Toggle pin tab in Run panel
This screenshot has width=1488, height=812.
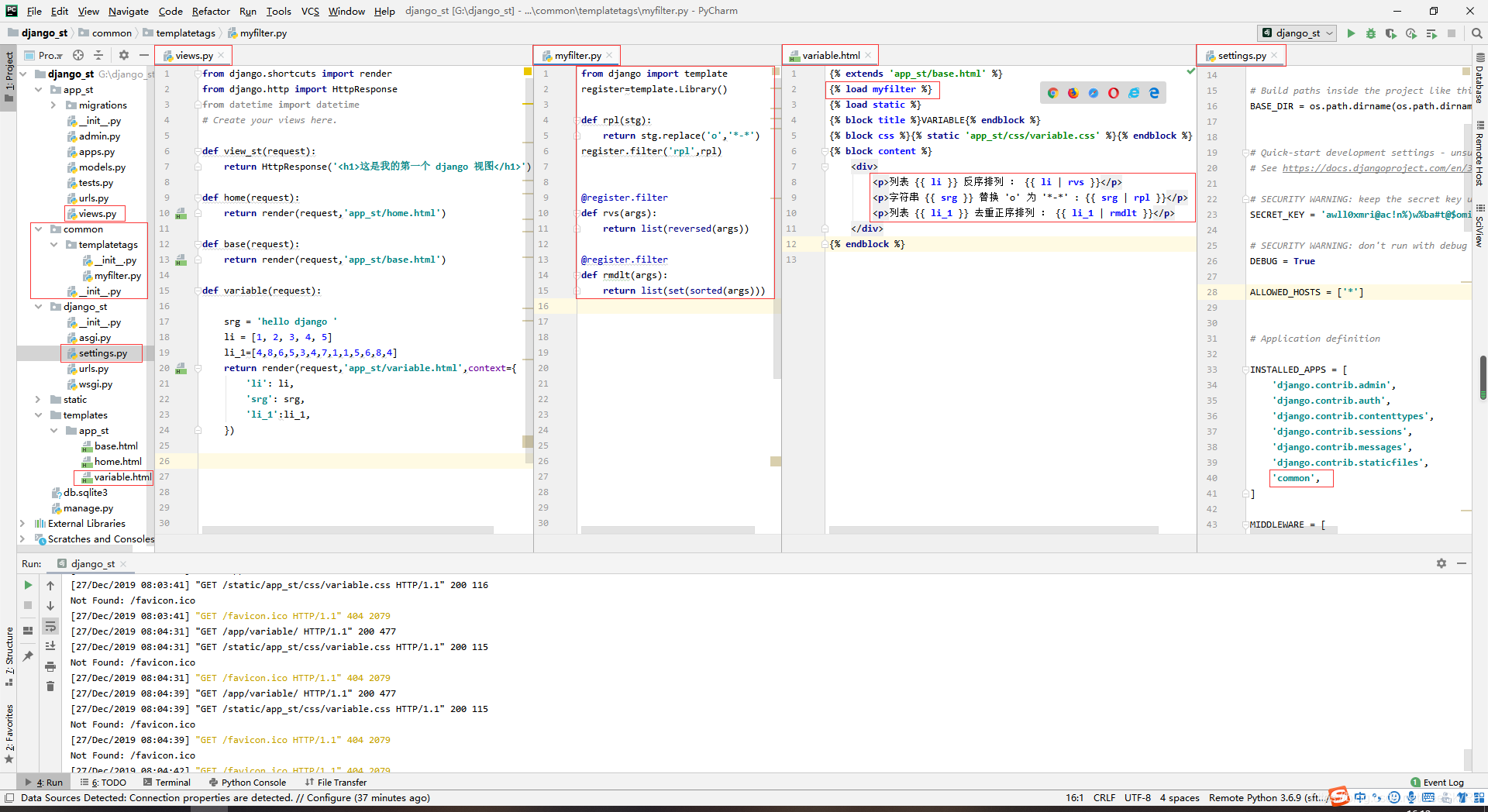28,655
